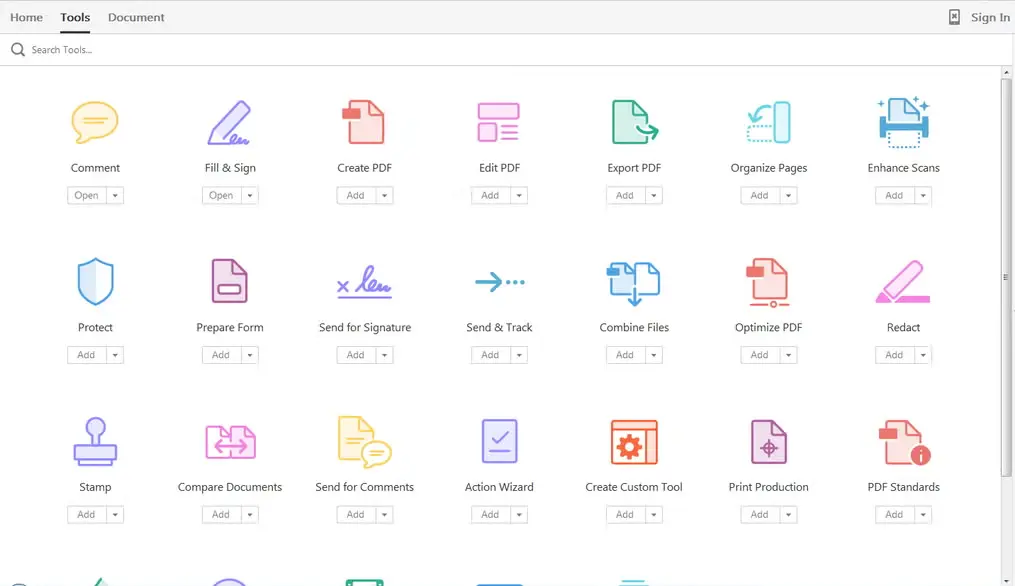1015x586 pixels.
Task: Switch to the Home tab
Action: tap(26, 17)
